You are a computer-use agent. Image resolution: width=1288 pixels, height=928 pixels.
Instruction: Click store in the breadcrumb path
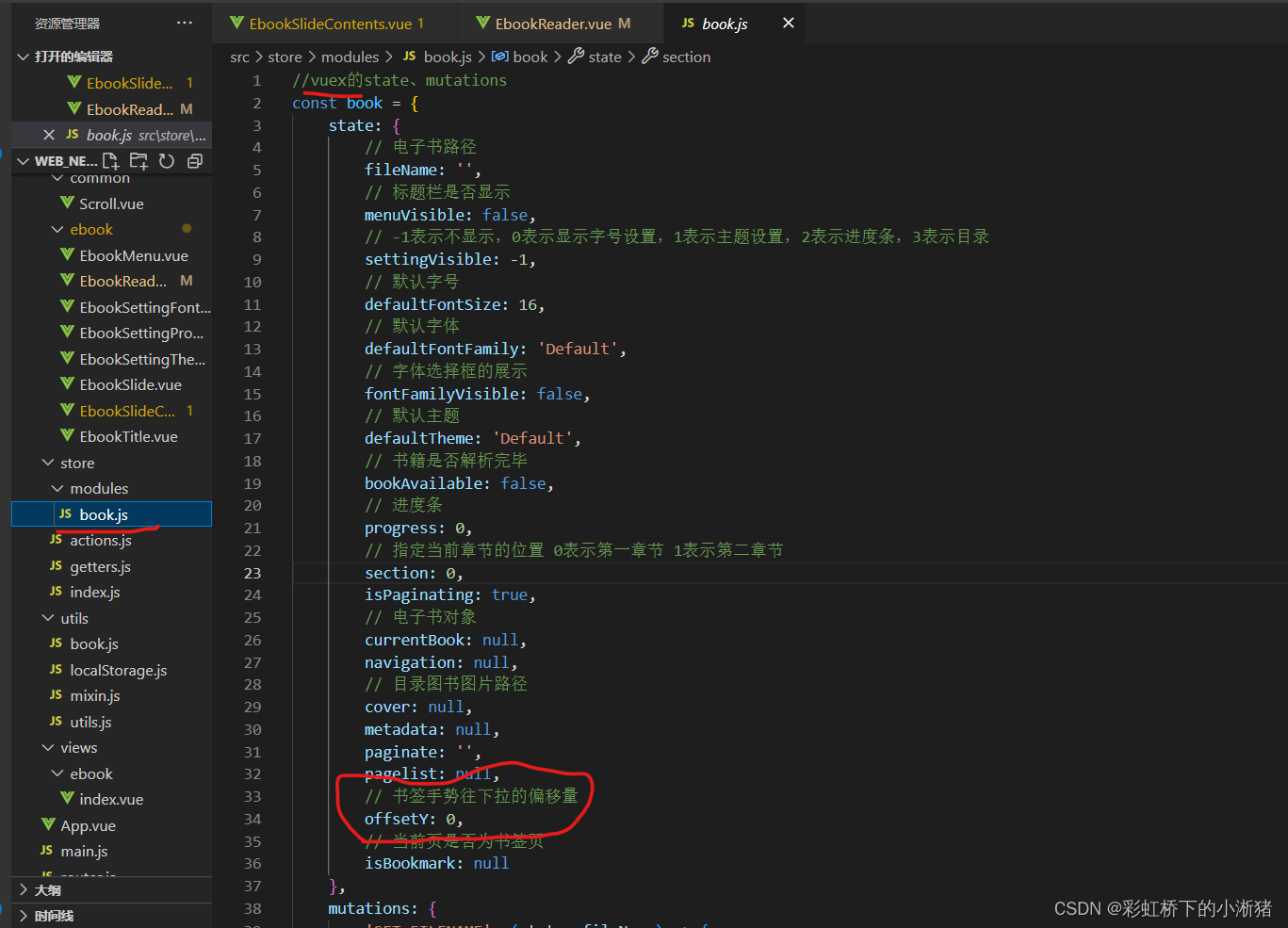tap(285, 57)
